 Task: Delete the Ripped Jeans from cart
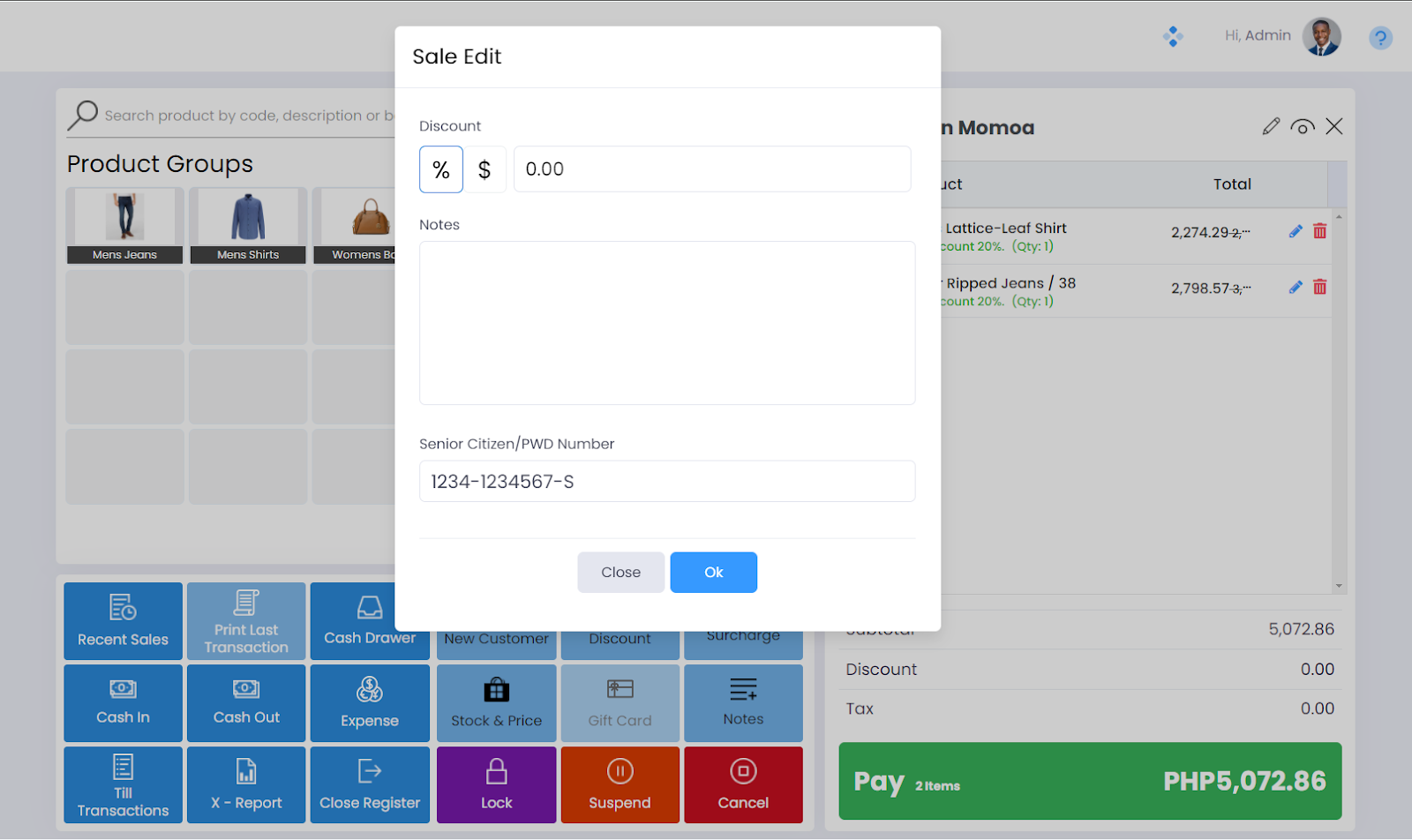click(1320, 288)
